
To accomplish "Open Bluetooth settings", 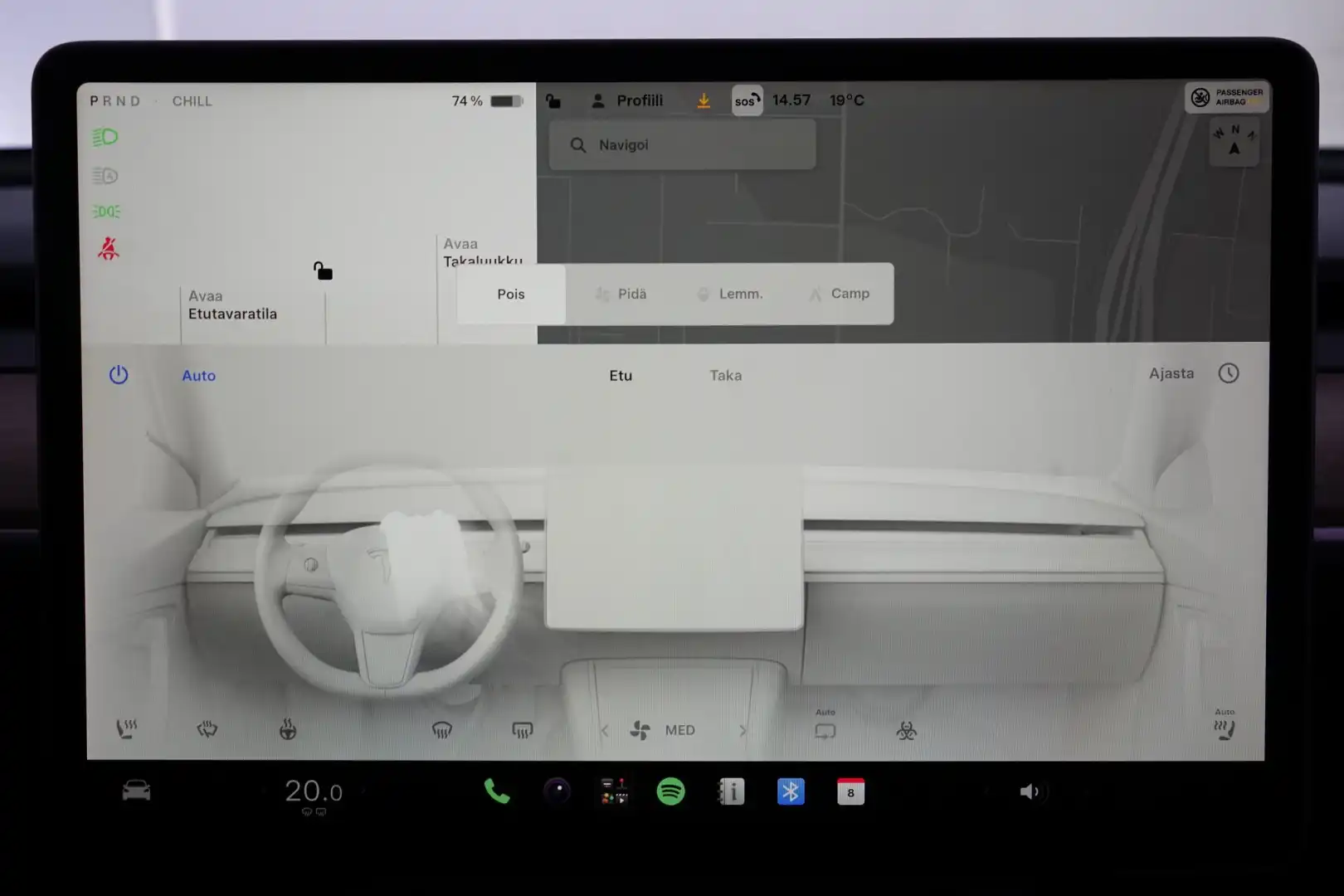I will (x=791, y=791).
